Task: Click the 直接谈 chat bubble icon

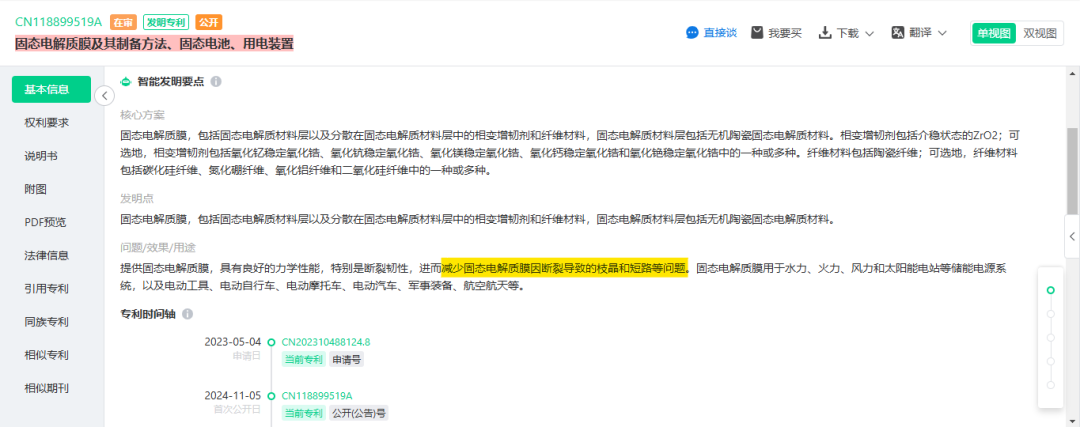Action: click(692, 32)
